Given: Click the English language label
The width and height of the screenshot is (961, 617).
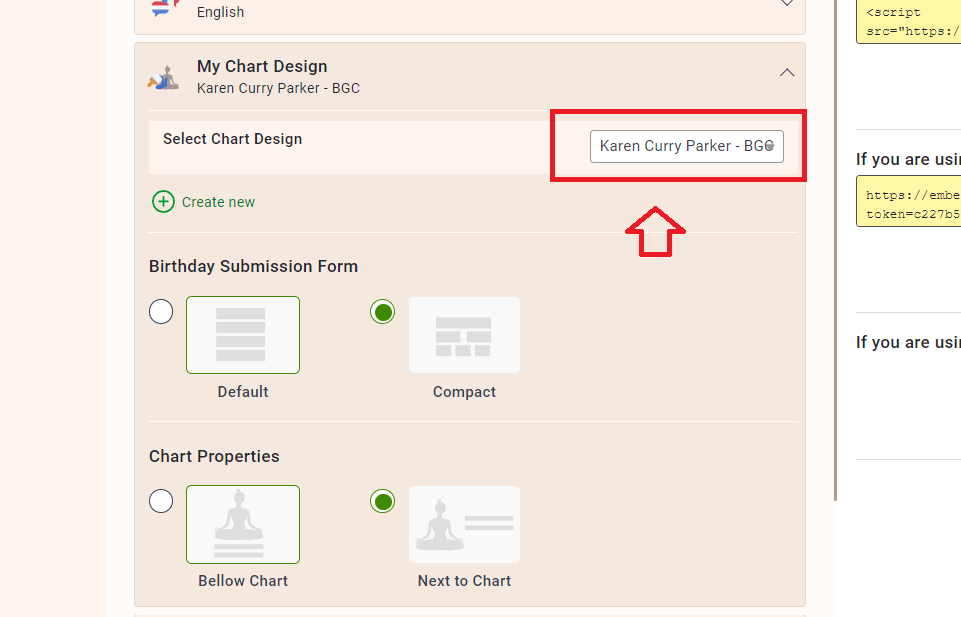Looking at the screenshot, I should pos(221,12).
